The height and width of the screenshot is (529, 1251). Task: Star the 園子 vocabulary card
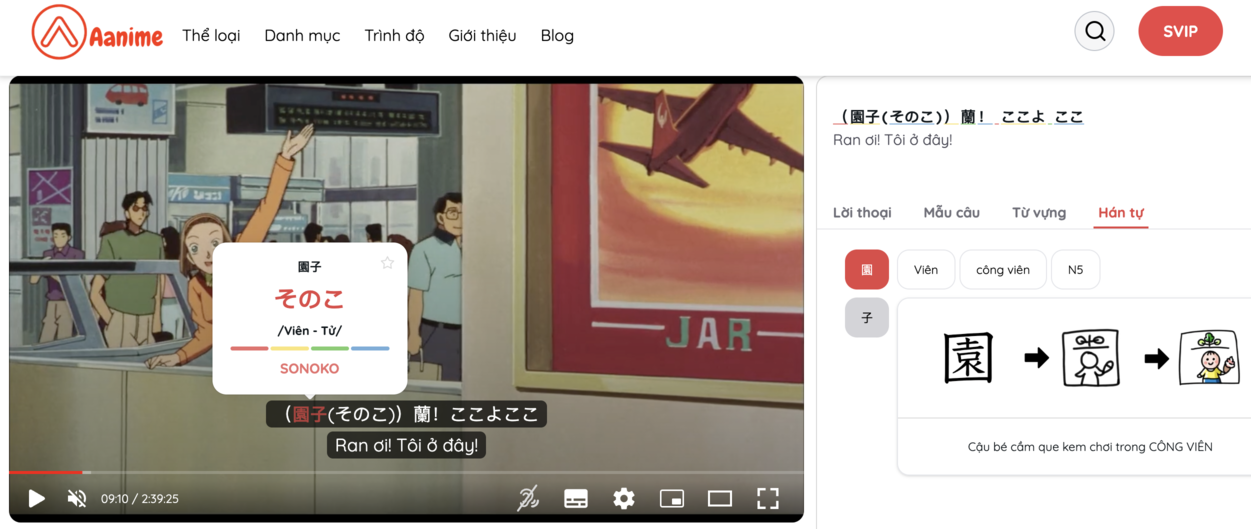coord(387,263)
